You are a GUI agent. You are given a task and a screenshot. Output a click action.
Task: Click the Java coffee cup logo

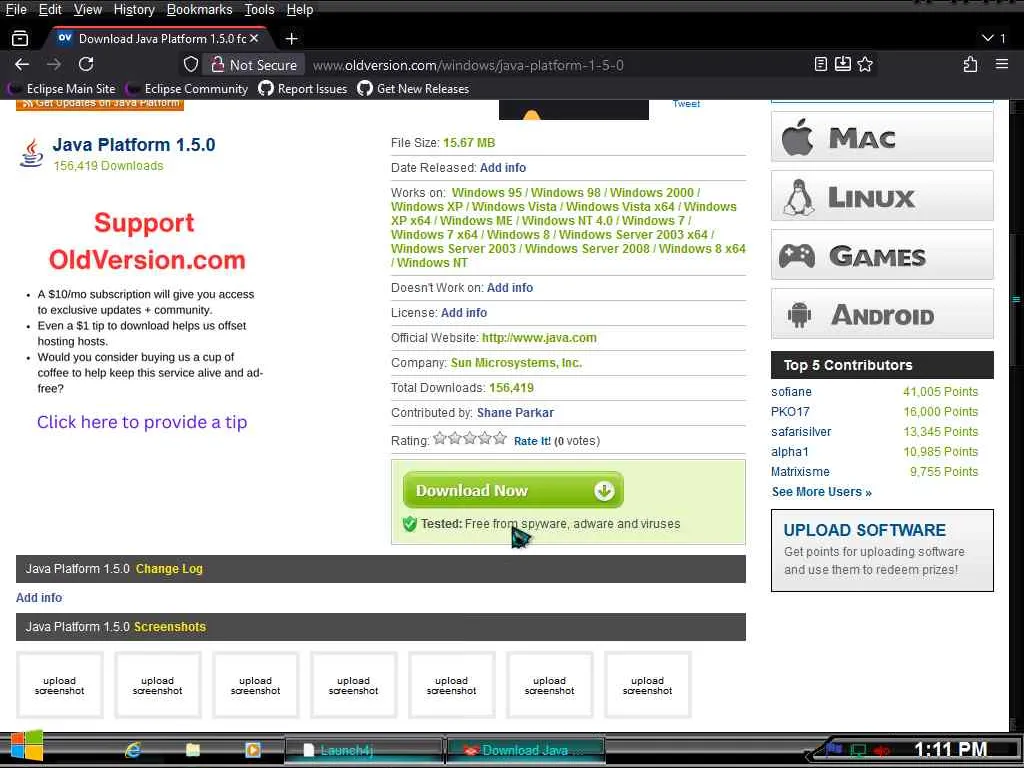[31, 152]
